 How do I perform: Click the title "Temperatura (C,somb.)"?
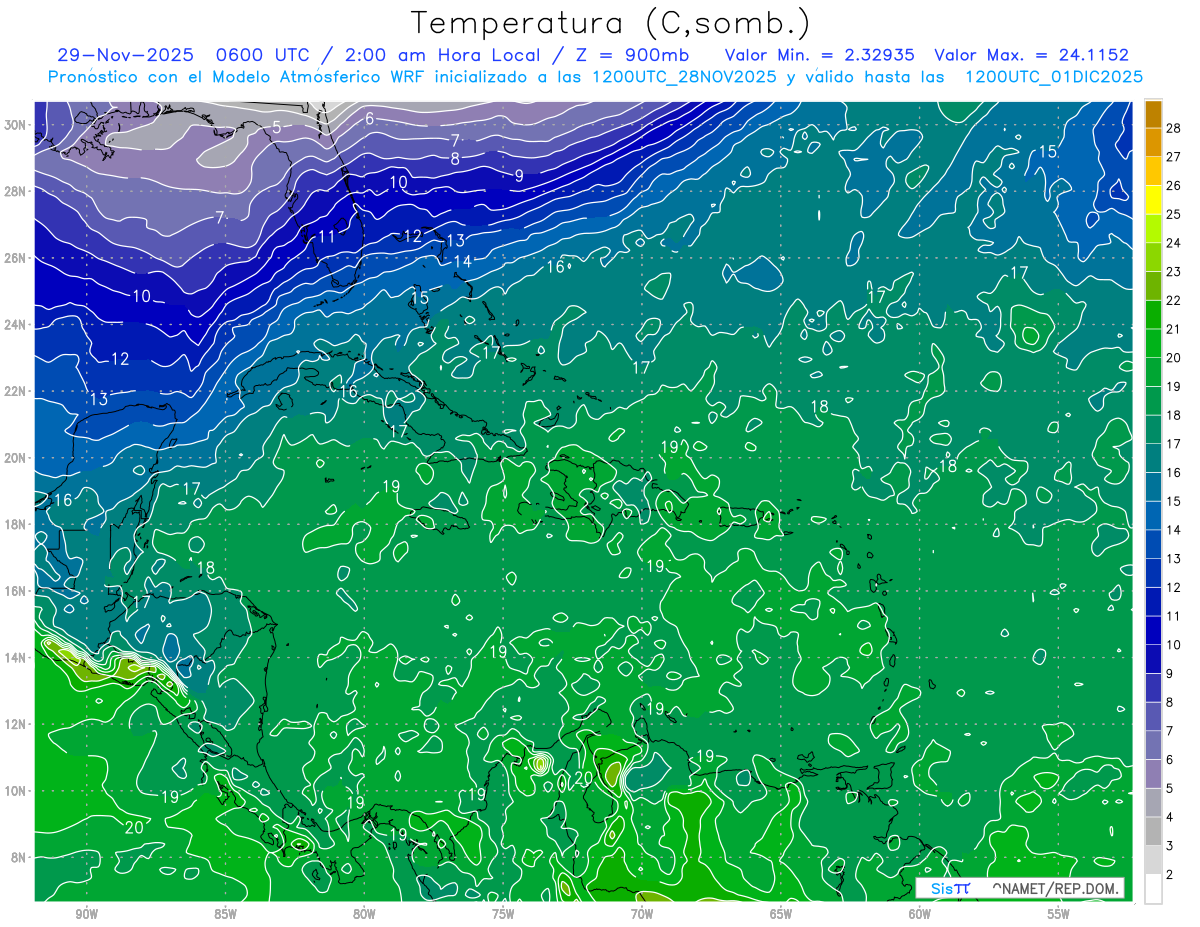pos(611,24)
